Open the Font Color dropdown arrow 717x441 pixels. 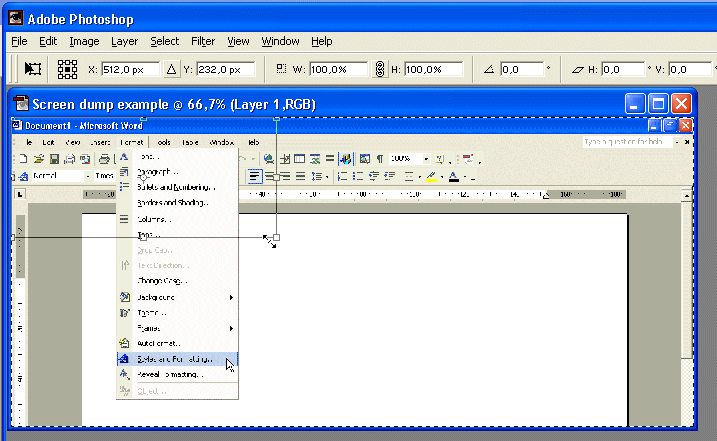click(x=465, y=177)
